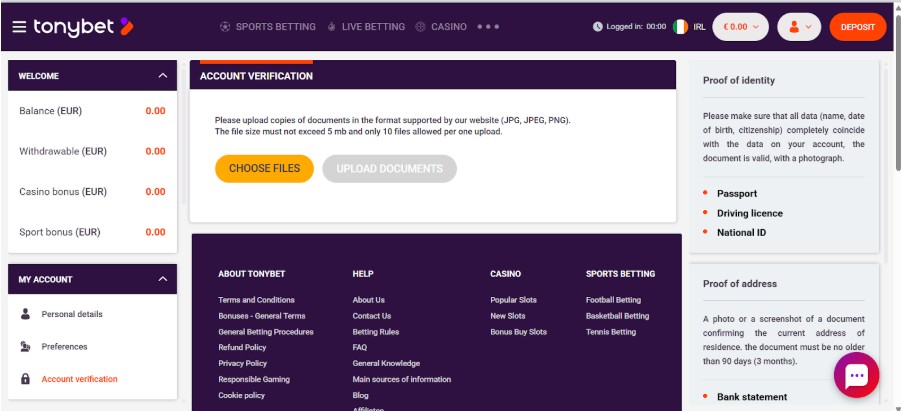Open Live Betting section
The width and height of the screenshot is (901, 411).
[x=366, y=27]
